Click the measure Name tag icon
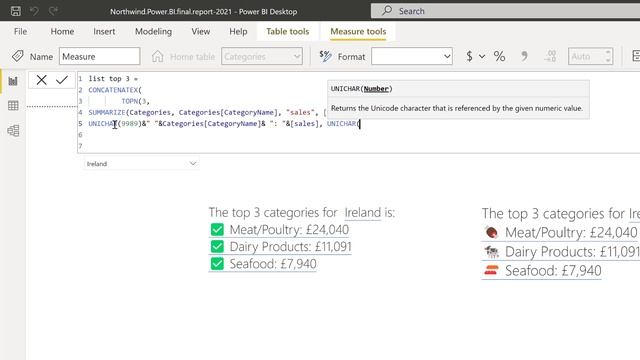The width and height of the screenshot is (640, 360). (18, 56)
